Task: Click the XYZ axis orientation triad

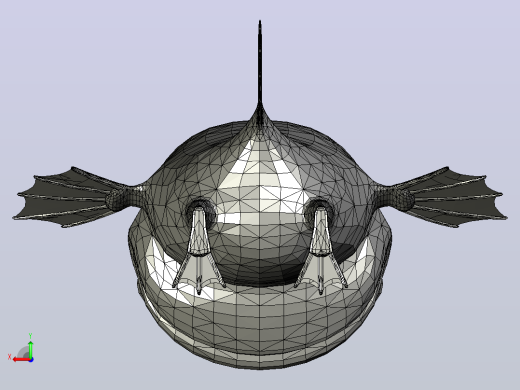Action: (x=21, y=348)
